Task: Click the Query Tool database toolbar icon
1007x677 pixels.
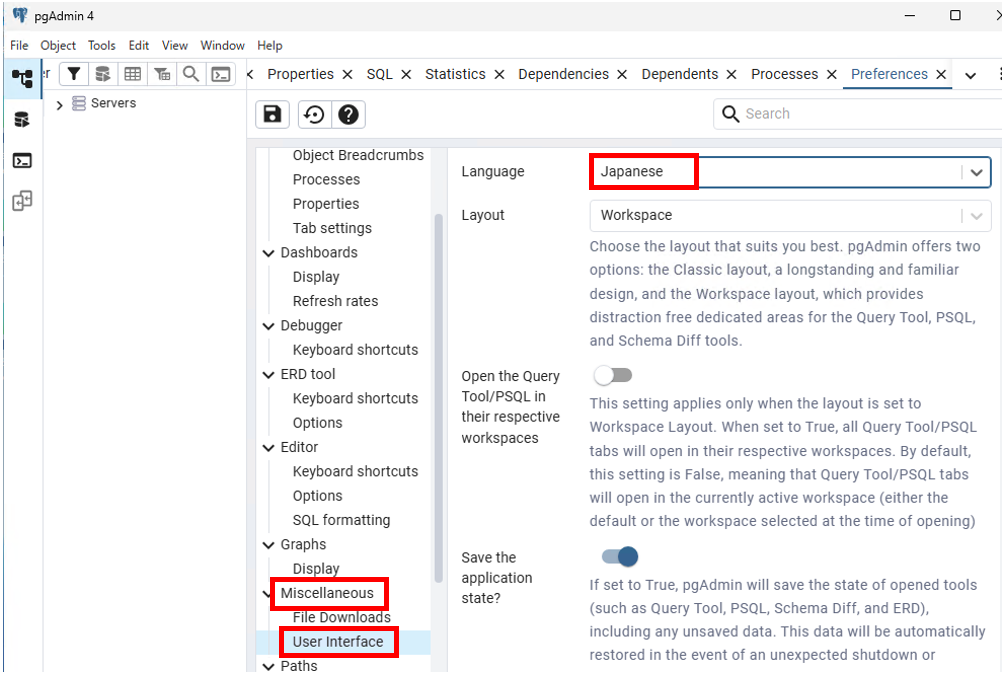Action: (103, 75)
